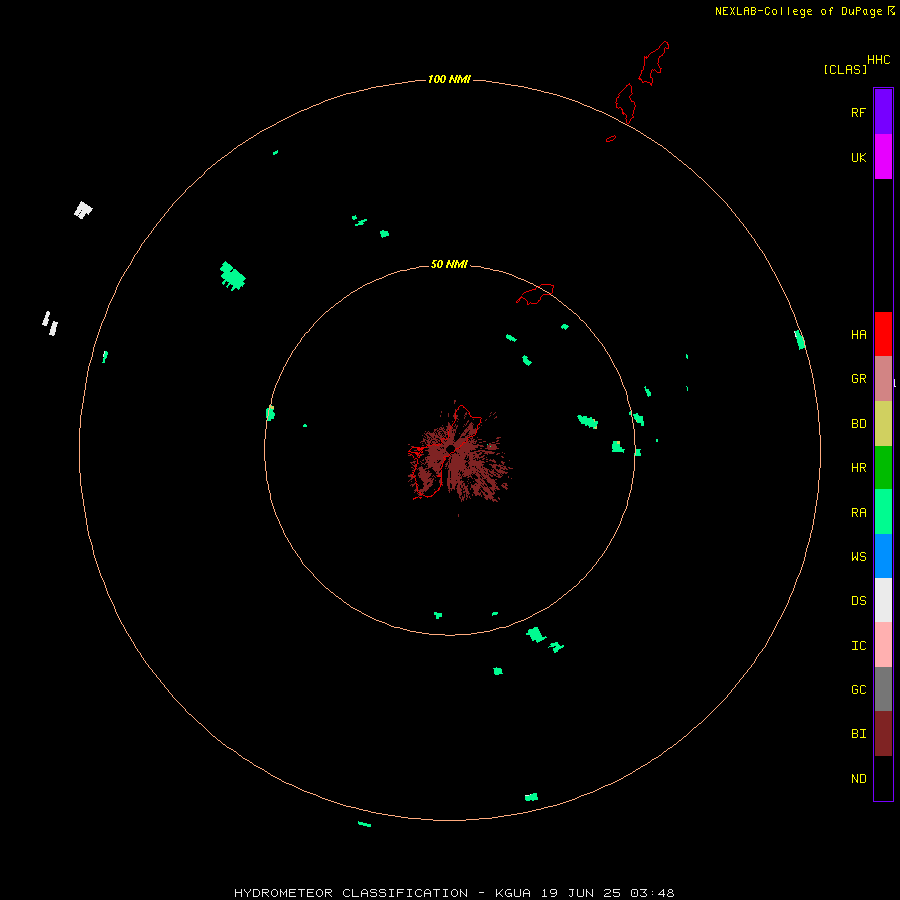The image size is (900, 900).
Task: Click the DS legend label
Action: pyautogui.click(x=858, y=601)
